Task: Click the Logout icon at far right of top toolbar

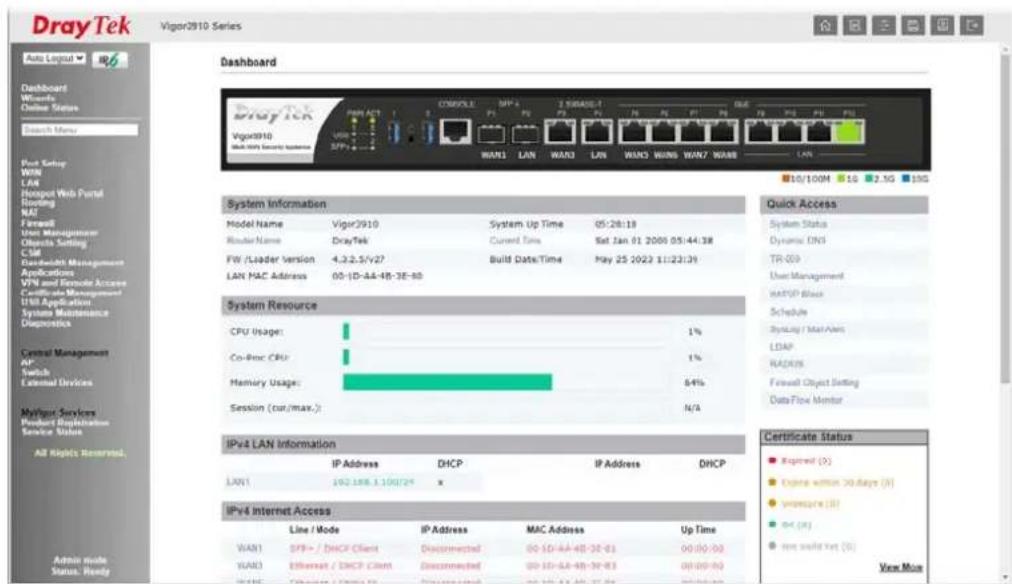Action: 971,25
